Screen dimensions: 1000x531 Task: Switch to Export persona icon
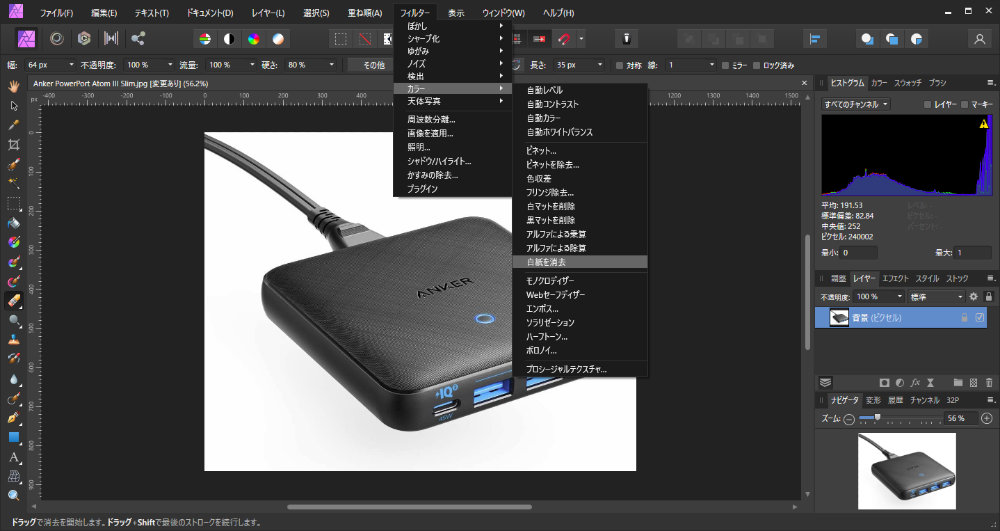(138, 39)
